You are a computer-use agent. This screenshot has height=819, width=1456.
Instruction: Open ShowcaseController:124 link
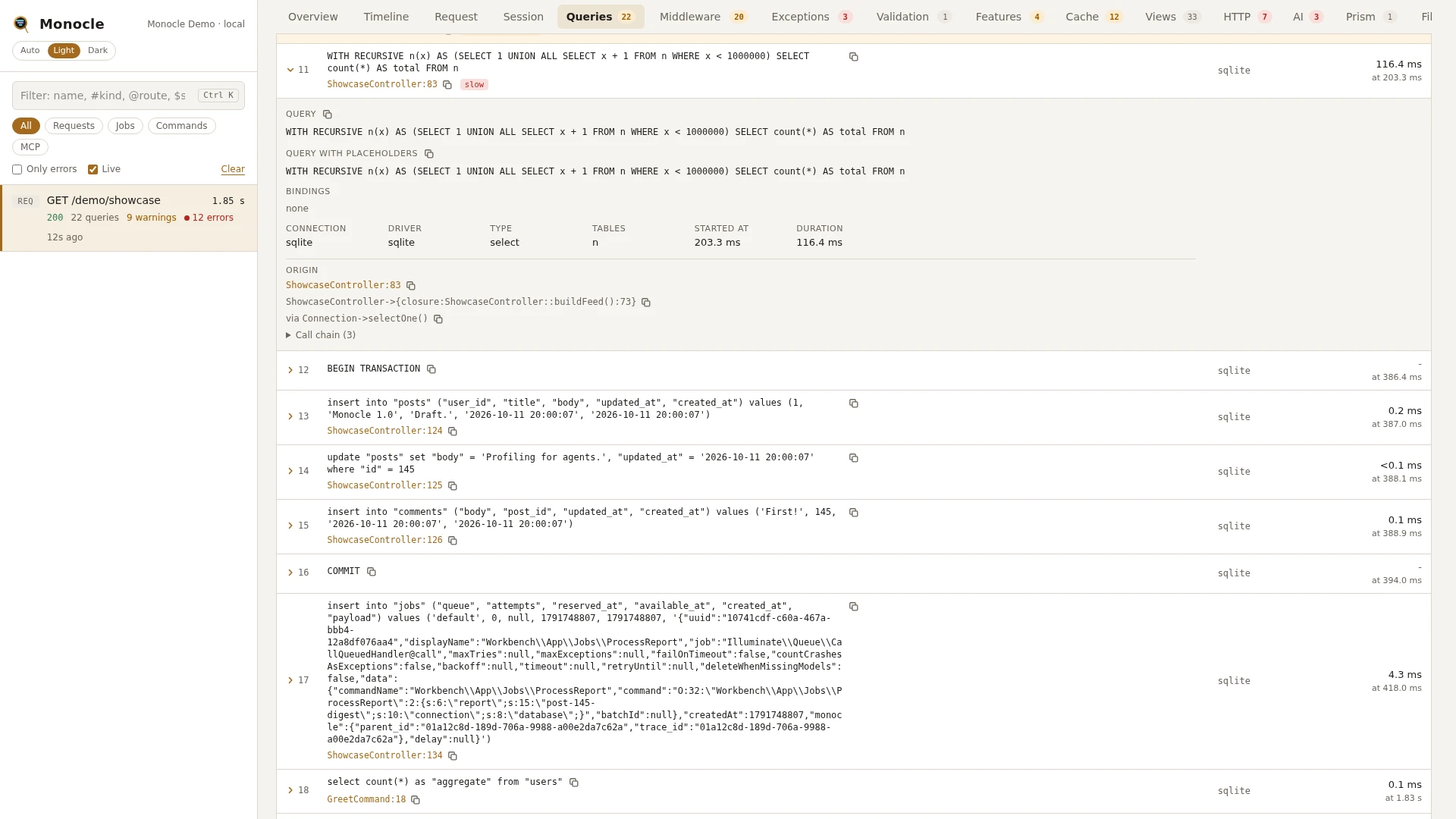pos(384,431)
